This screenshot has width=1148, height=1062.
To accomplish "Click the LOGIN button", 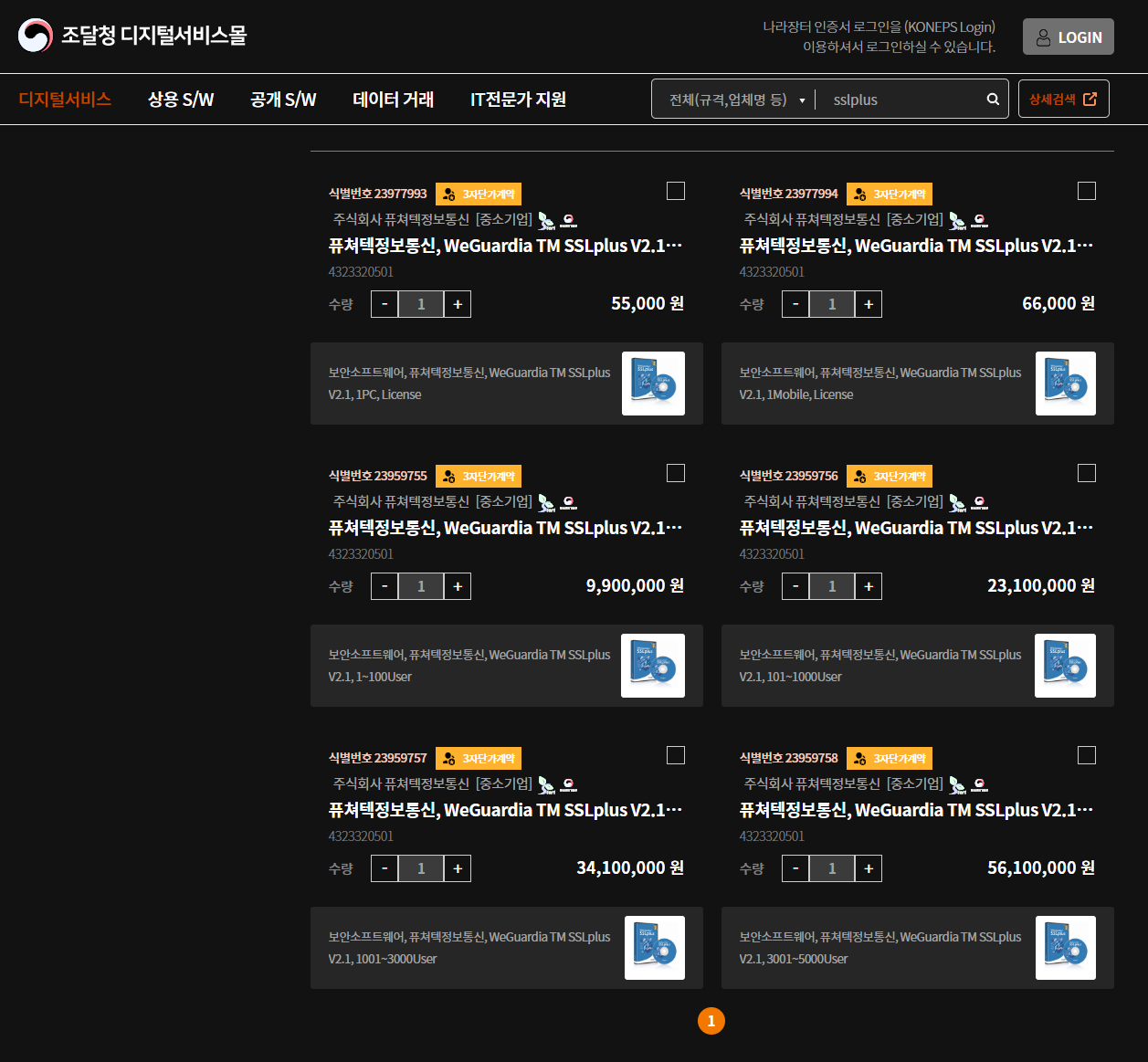I will point(1069,37).
